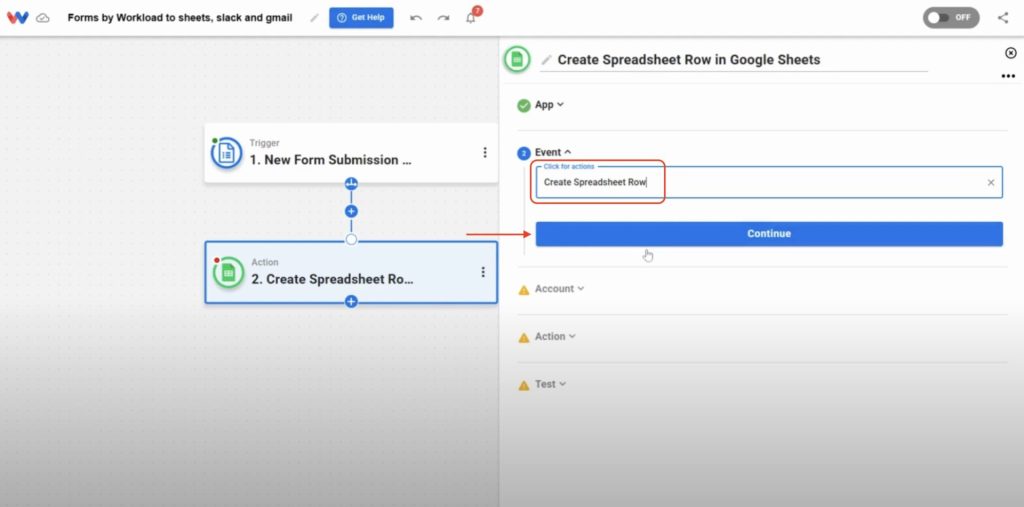Open the Get Help button
The width and height of the screenshot is (1024, 507).
(x=361, y=18)
